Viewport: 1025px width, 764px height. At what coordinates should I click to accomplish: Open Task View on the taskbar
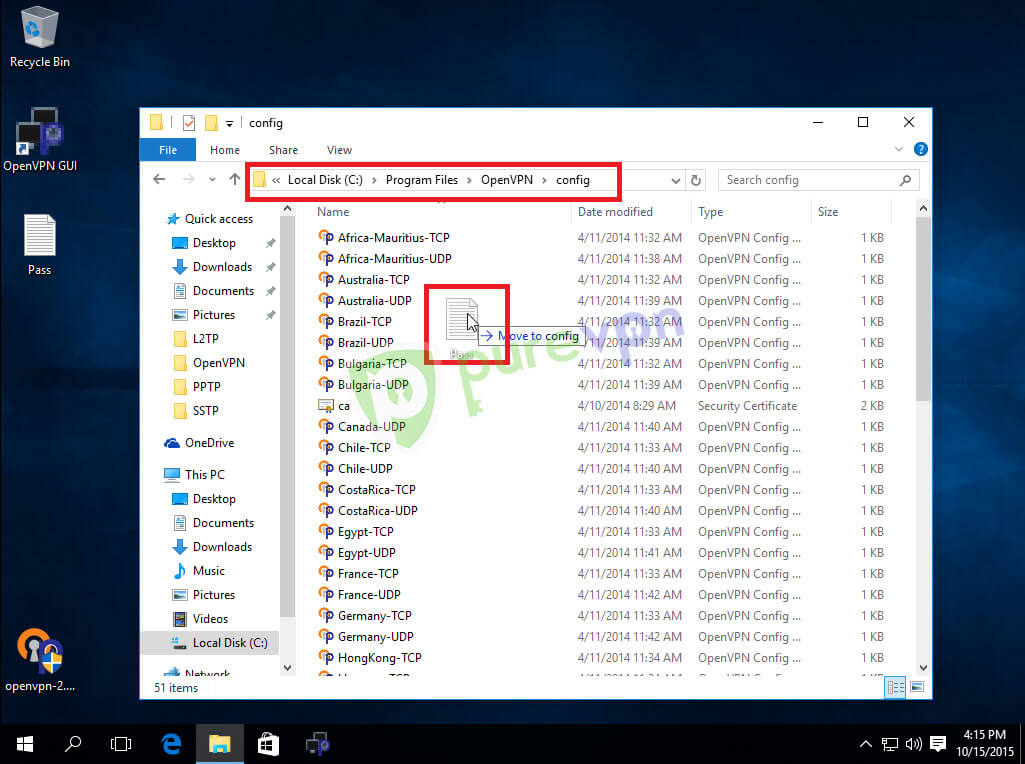click(x=121, y=744)
